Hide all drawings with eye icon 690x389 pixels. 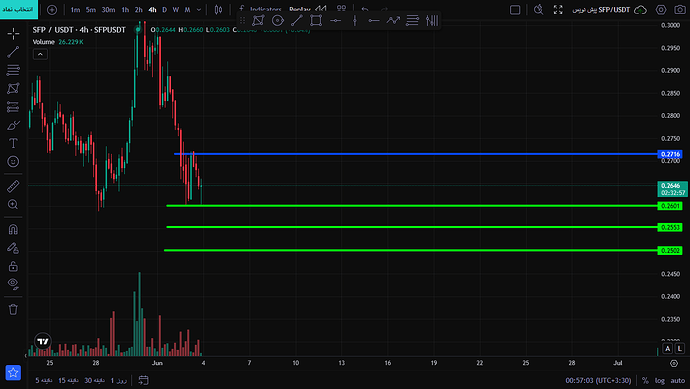click(x=13, y=284)
